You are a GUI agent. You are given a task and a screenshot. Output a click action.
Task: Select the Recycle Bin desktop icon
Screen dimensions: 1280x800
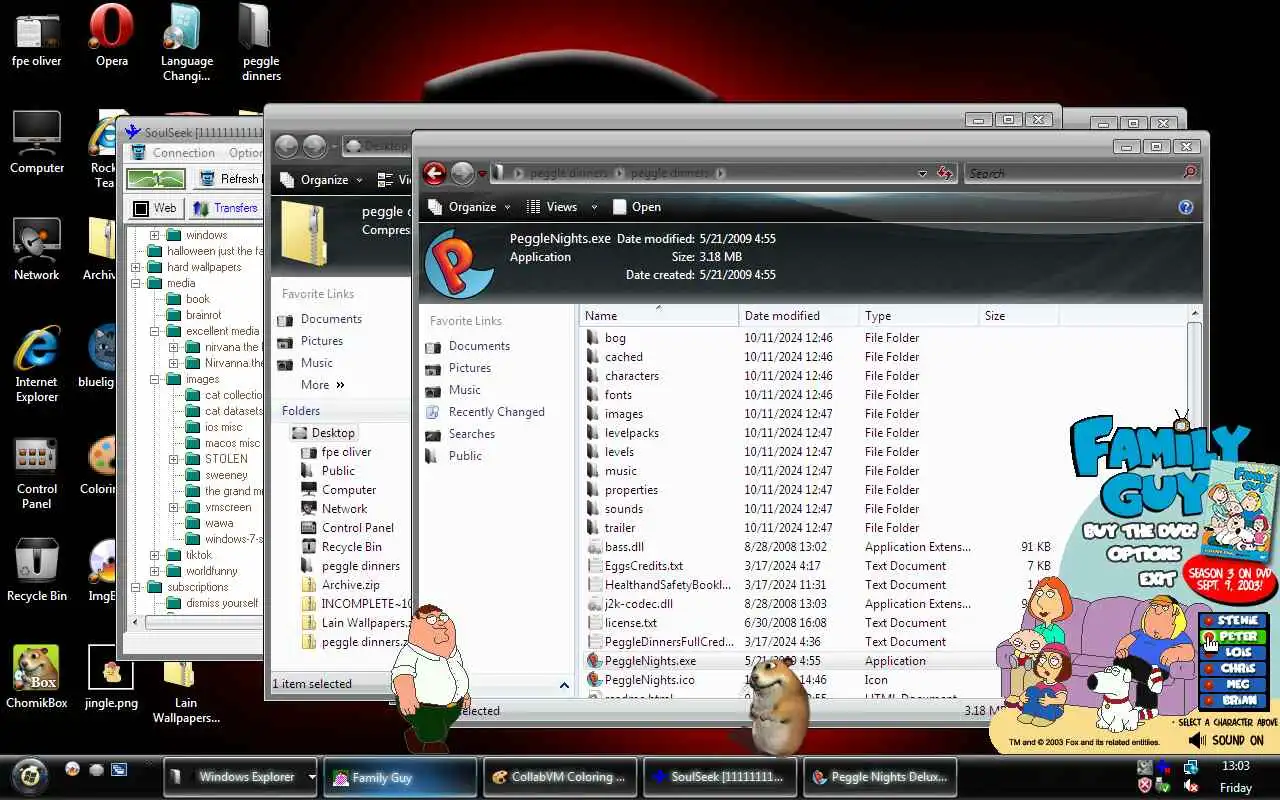(x=37, y=570)
